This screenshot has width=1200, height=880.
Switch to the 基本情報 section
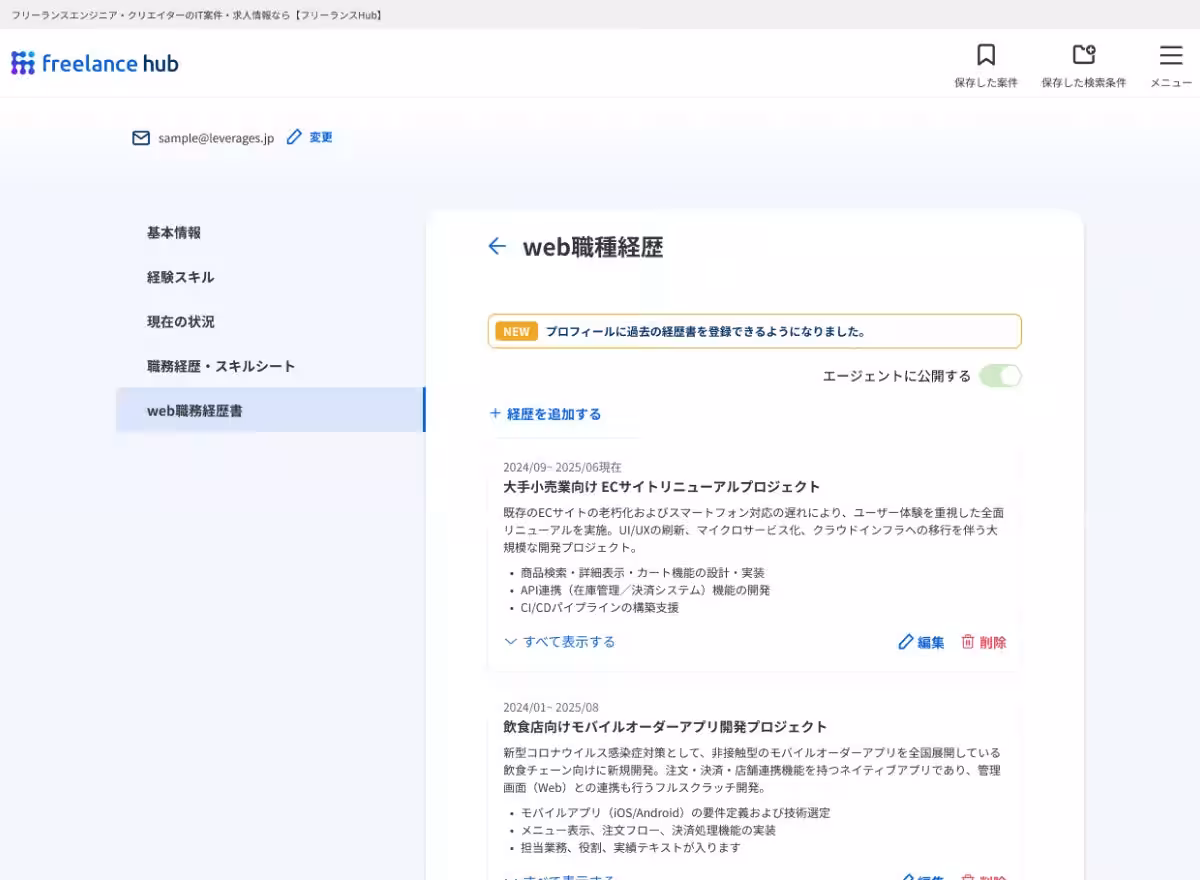[174, 232]
